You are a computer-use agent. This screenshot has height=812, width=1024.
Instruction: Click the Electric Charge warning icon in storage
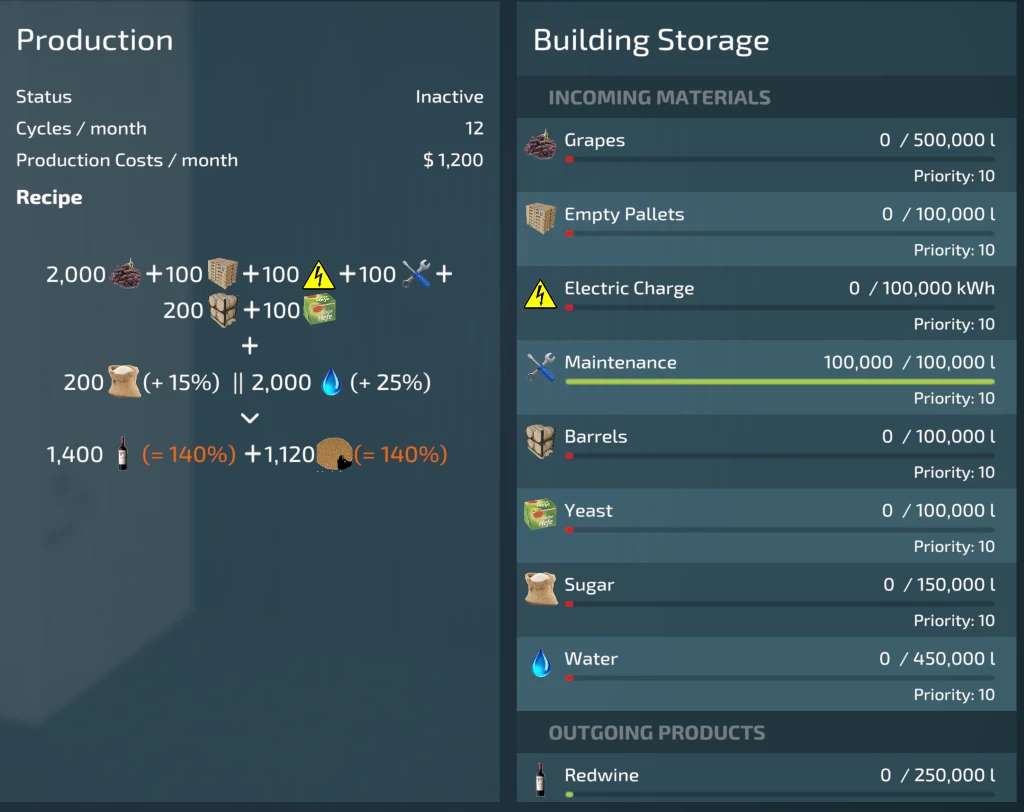point(540,294)
